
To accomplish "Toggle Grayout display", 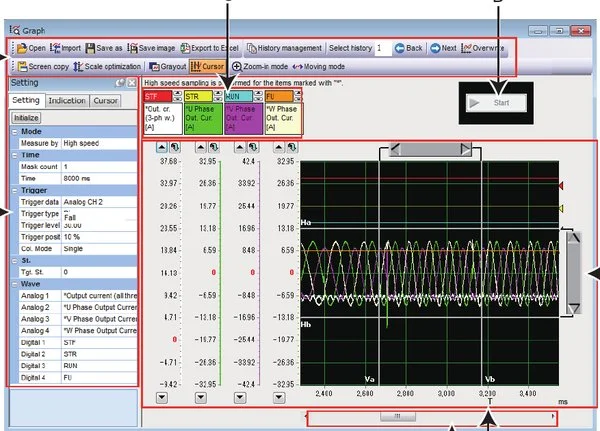I will 168,67.
